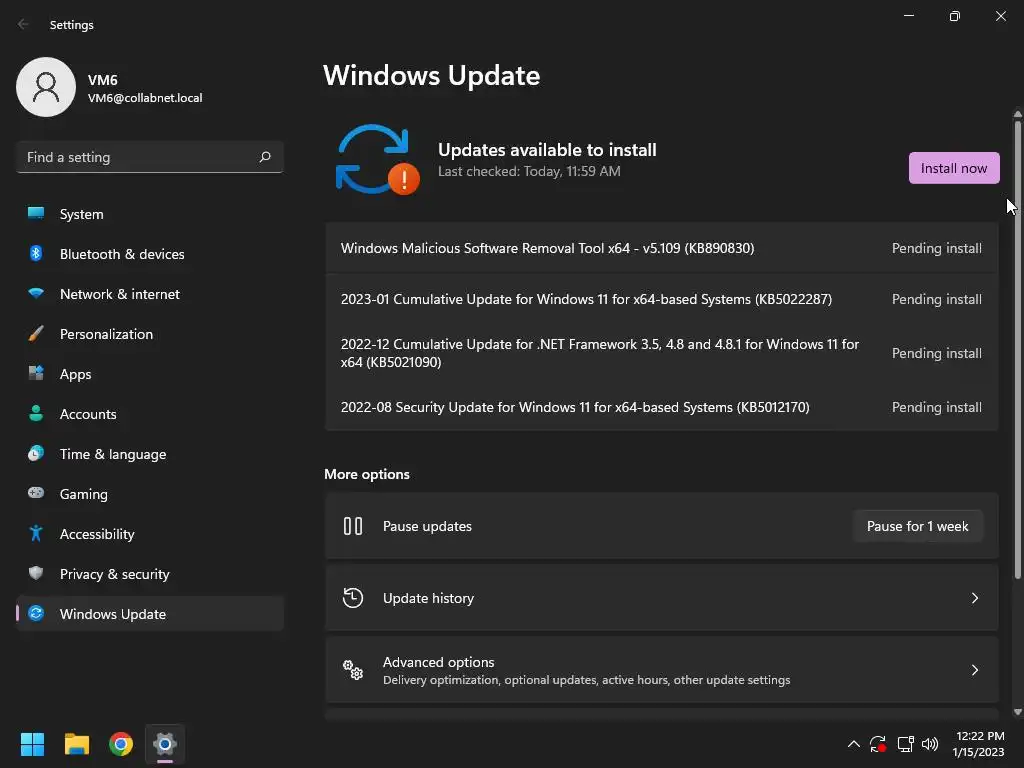Open the Windows Start menu
The width and height of the screenshot is (1024, 768).
[x=32, y=744]
